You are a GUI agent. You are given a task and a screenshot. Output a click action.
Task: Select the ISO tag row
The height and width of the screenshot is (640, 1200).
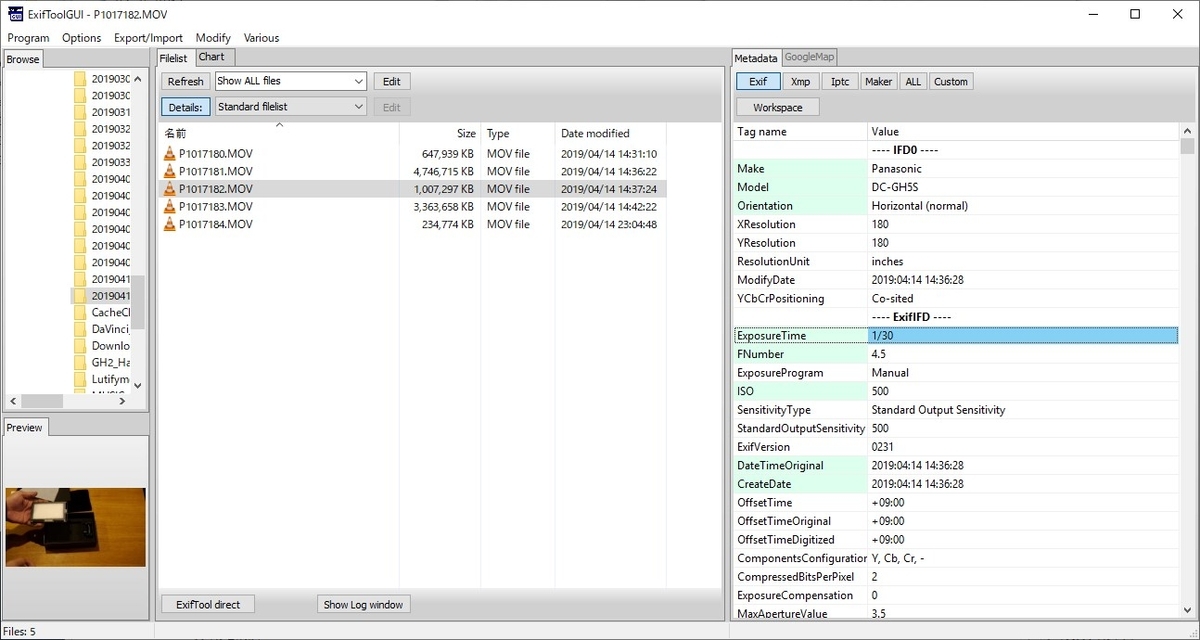click(956, 391)
